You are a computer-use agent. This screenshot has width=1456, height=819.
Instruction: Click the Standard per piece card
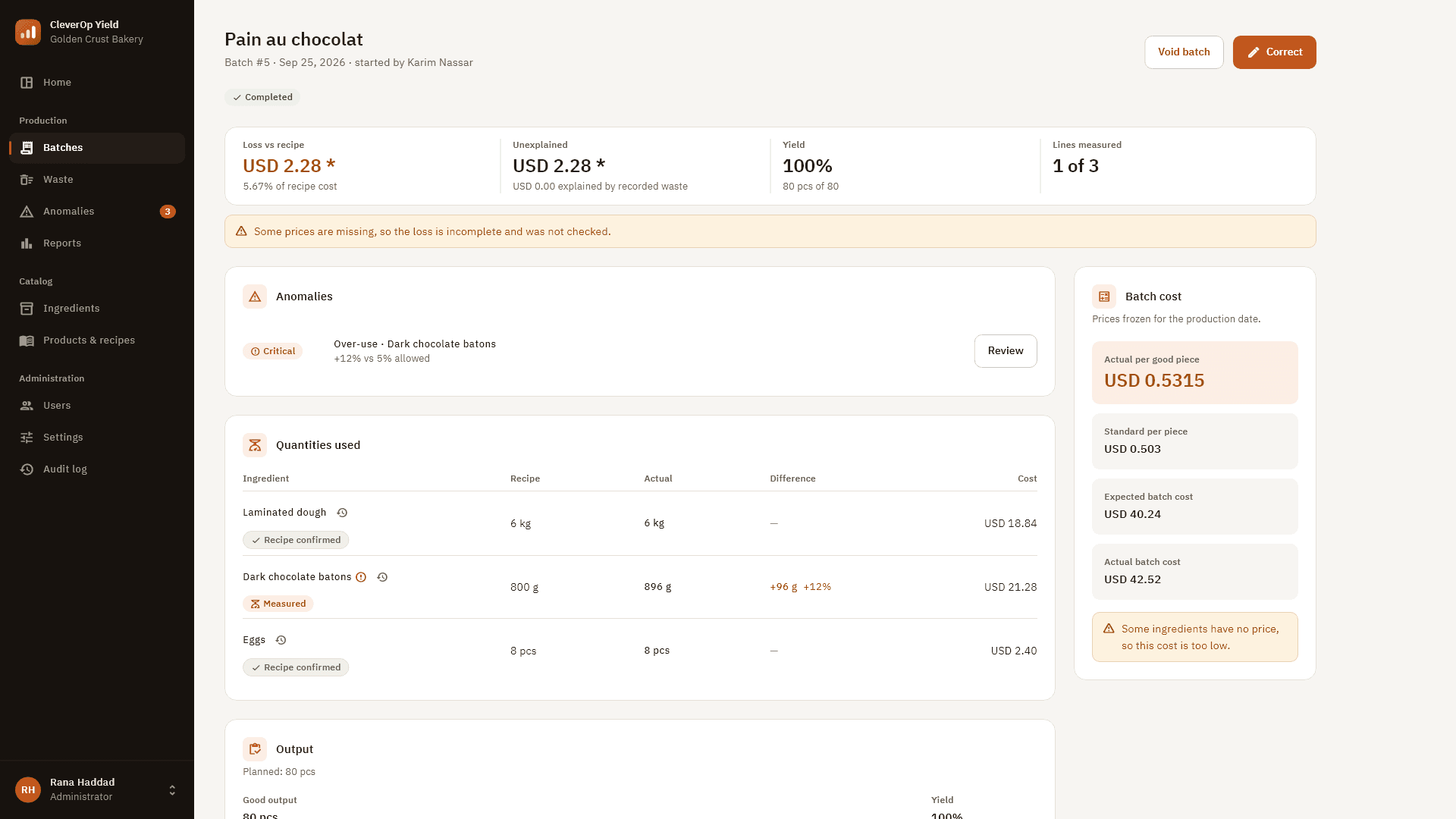click(x=1195, y=441)
